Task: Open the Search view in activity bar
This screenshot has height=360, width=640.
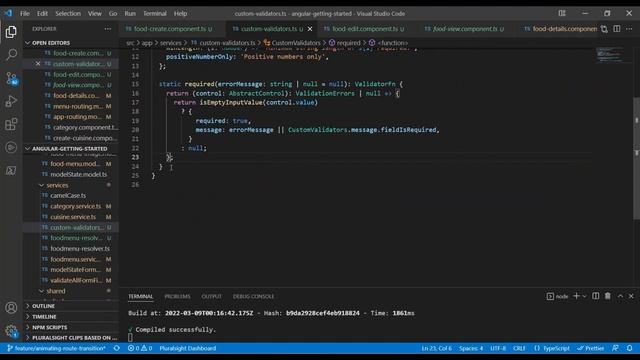Action: click(x=11, y=54)
